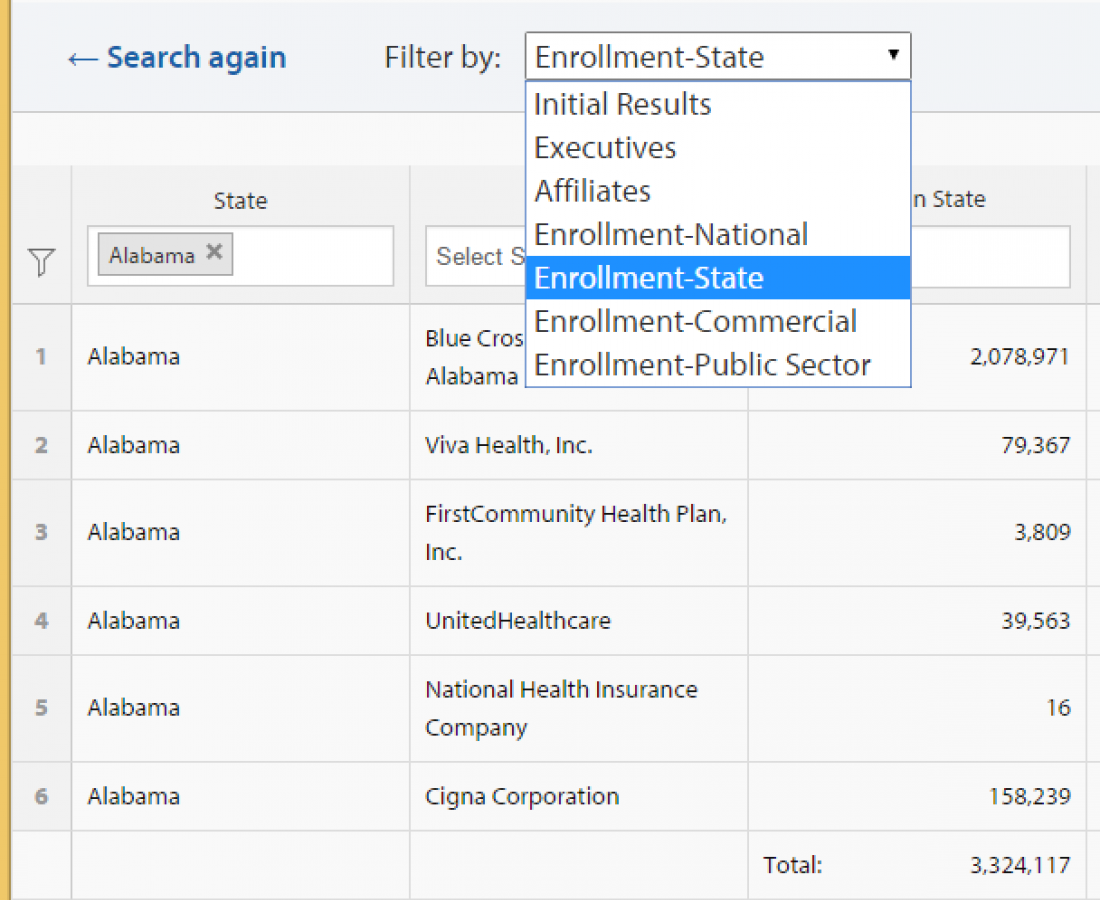Open the Filter by dropdown

coord(718,56)
